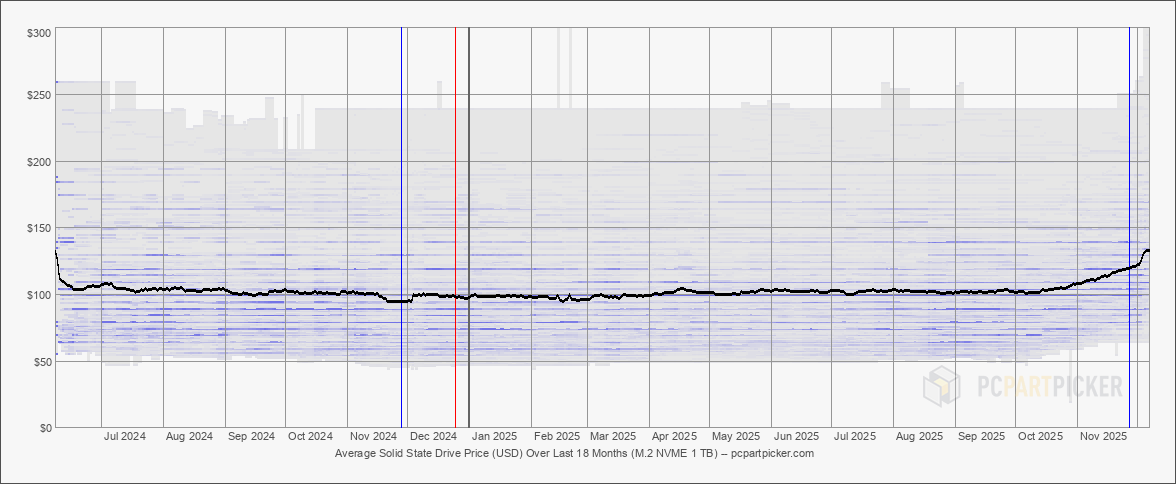Click the May 2025 x-axis label
This screenshot has height=484, width=1176.
[735, 437]
